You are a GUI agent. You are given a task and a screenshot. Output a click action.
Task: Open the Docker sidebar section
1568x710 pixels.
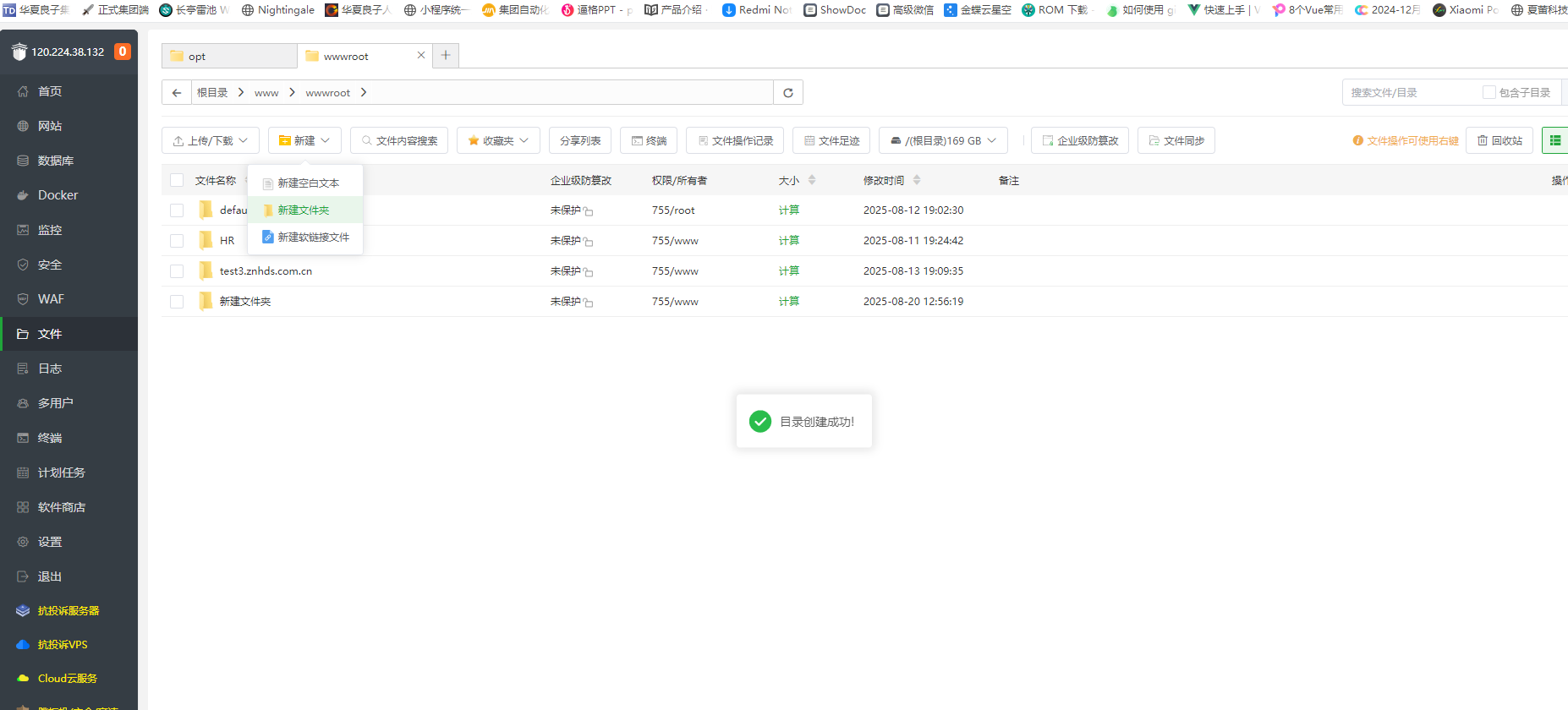click(58, 195)
